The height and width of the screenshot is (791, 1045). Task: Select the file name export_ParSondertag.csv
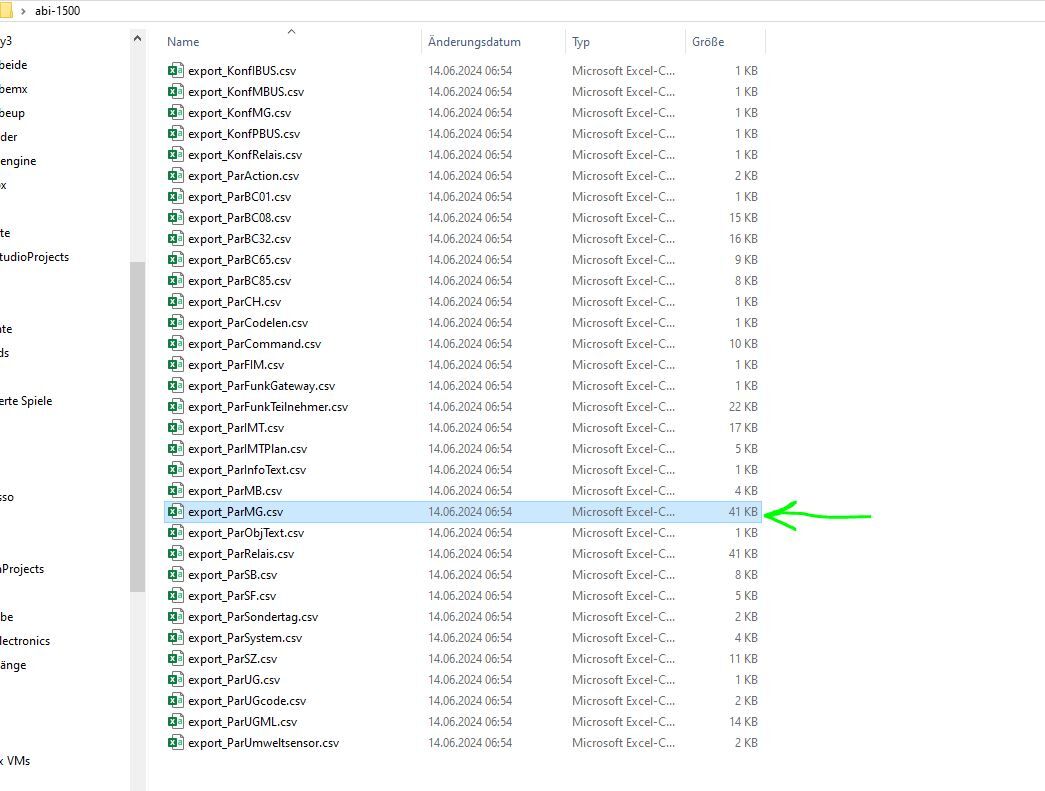253,616
